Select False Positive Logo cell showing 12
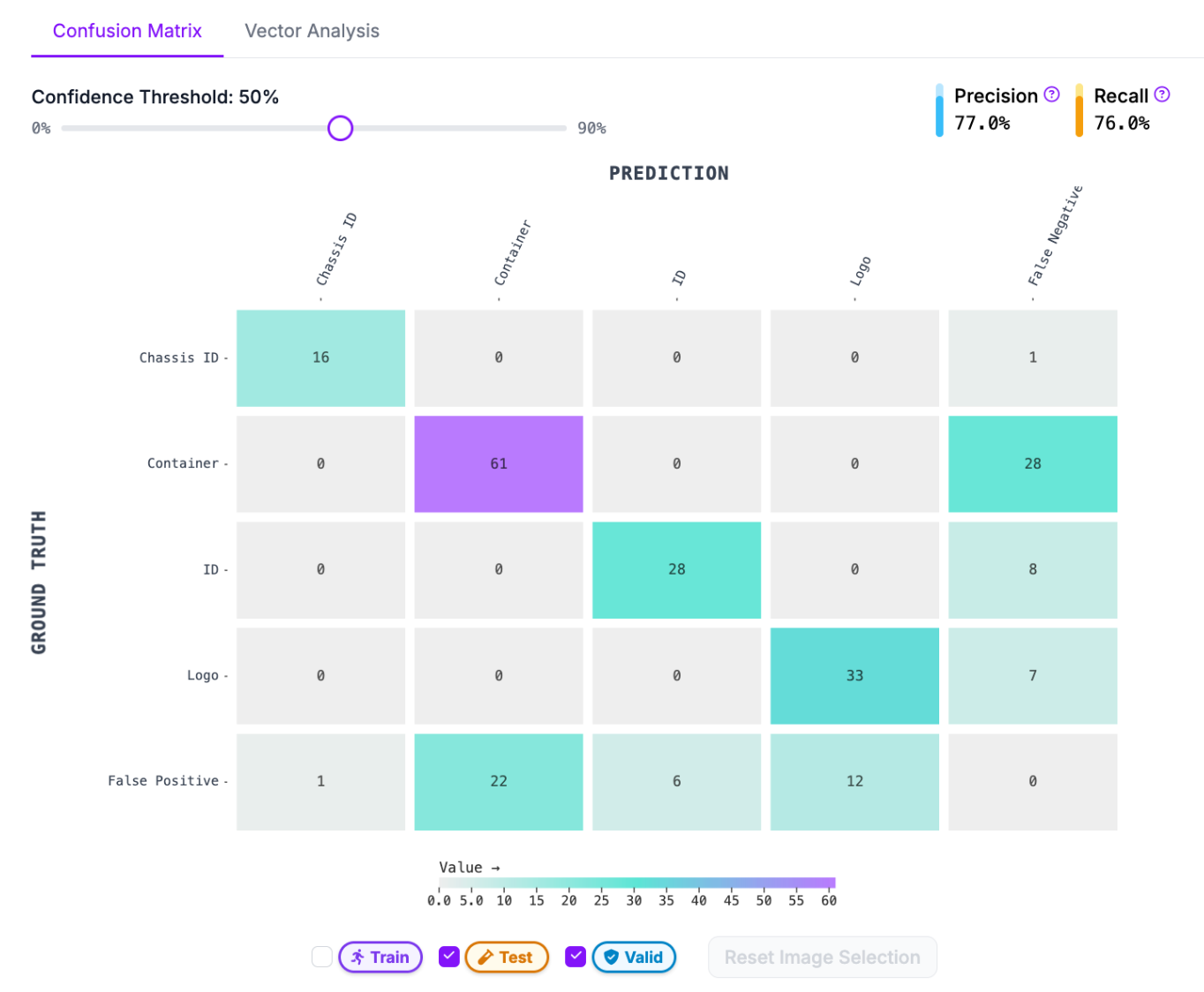This screenshot has width=1204, height=992. (x=854, y=782)
